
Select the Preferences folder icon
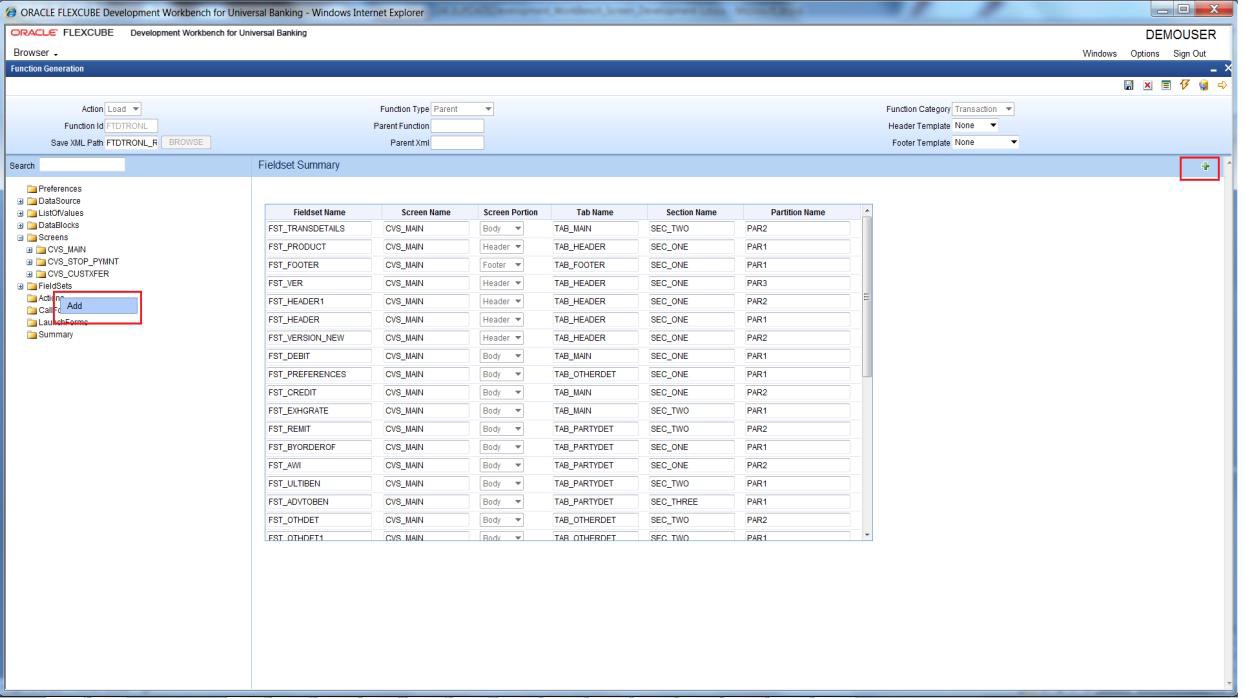(x=32, y=188)
